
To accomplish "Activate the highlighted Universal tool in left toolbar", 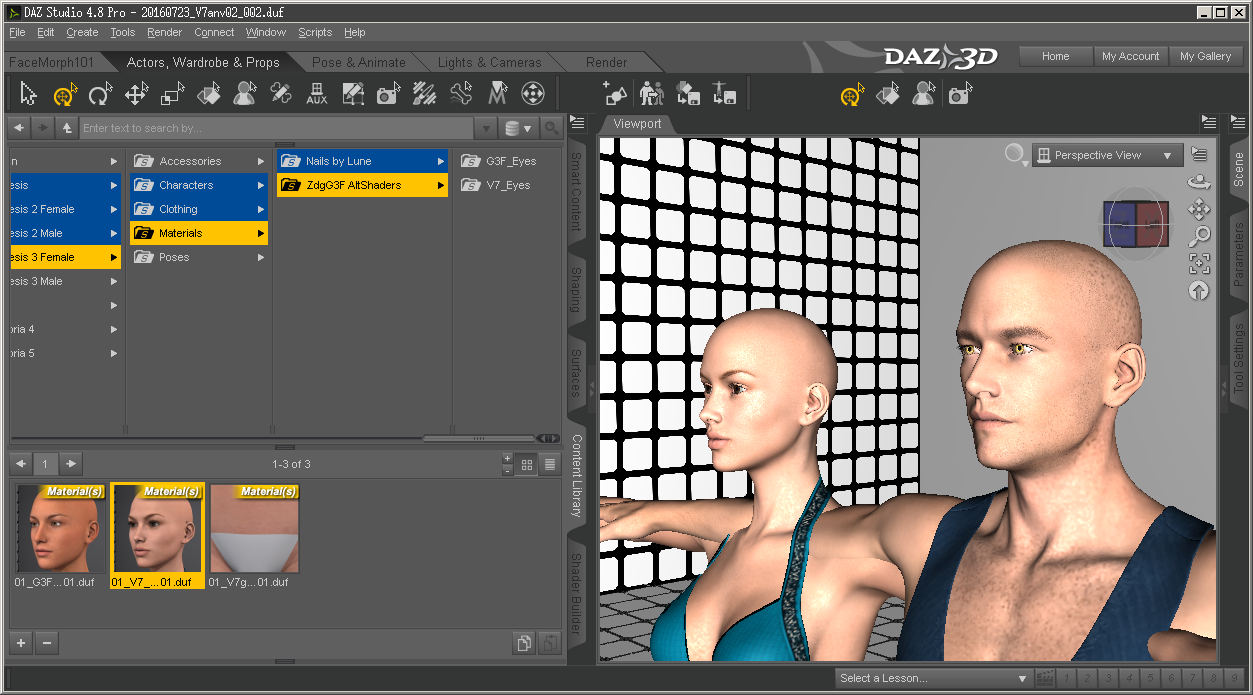I will (64, 95).
